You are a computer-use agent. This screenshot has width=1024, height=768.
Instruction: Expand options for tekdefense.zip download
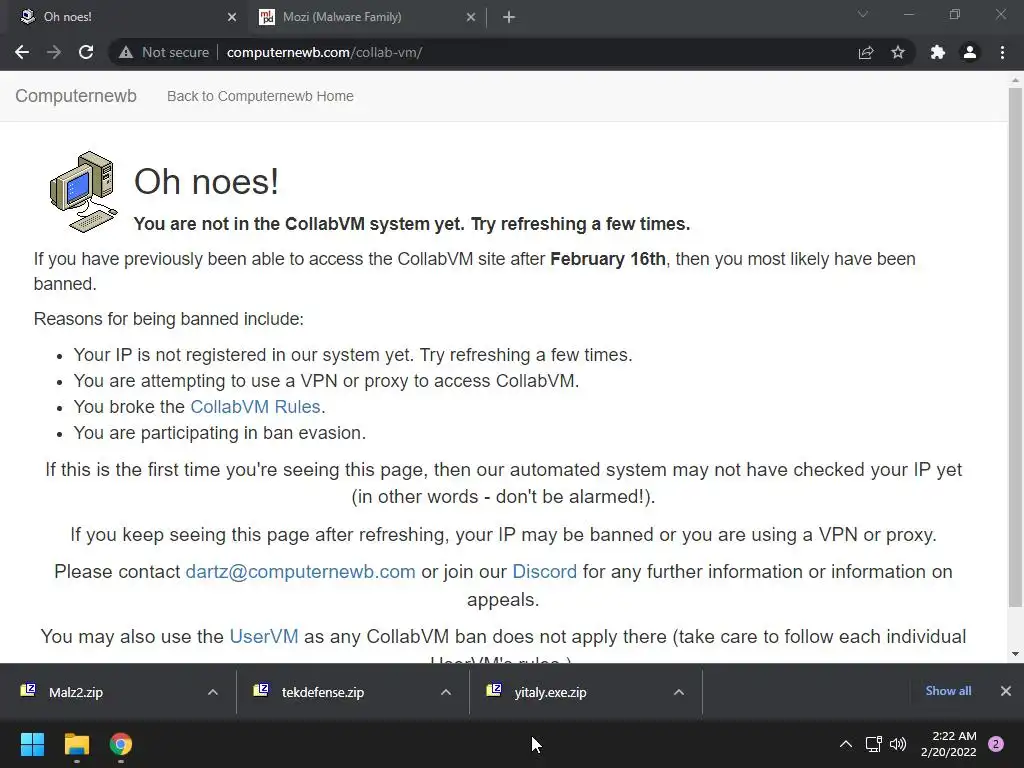[445, 692]
